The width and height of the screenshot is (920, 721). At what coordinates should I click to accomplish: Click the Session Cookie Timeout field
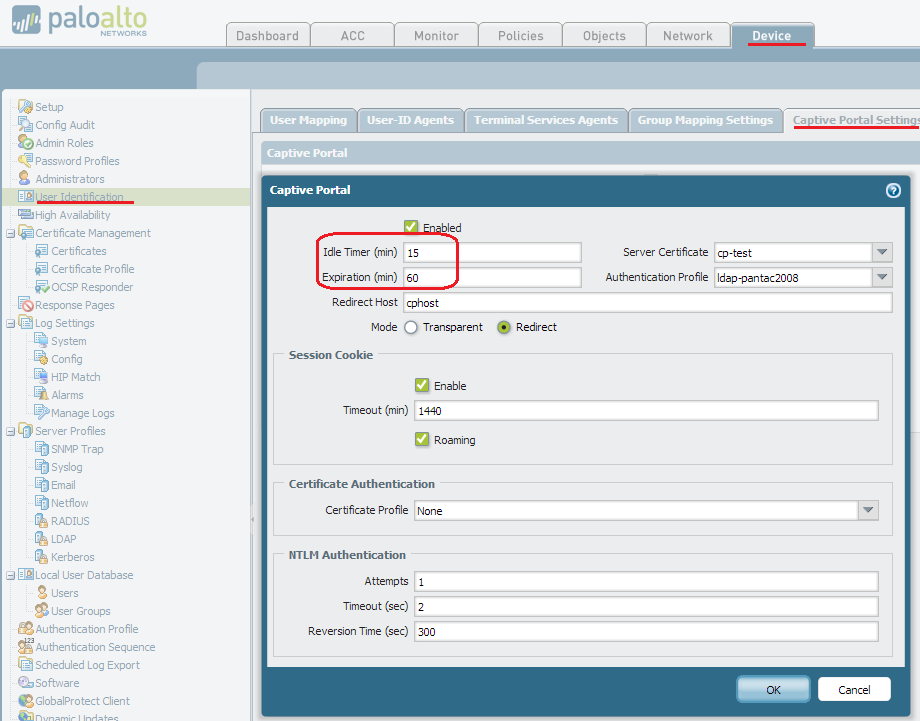646,410
